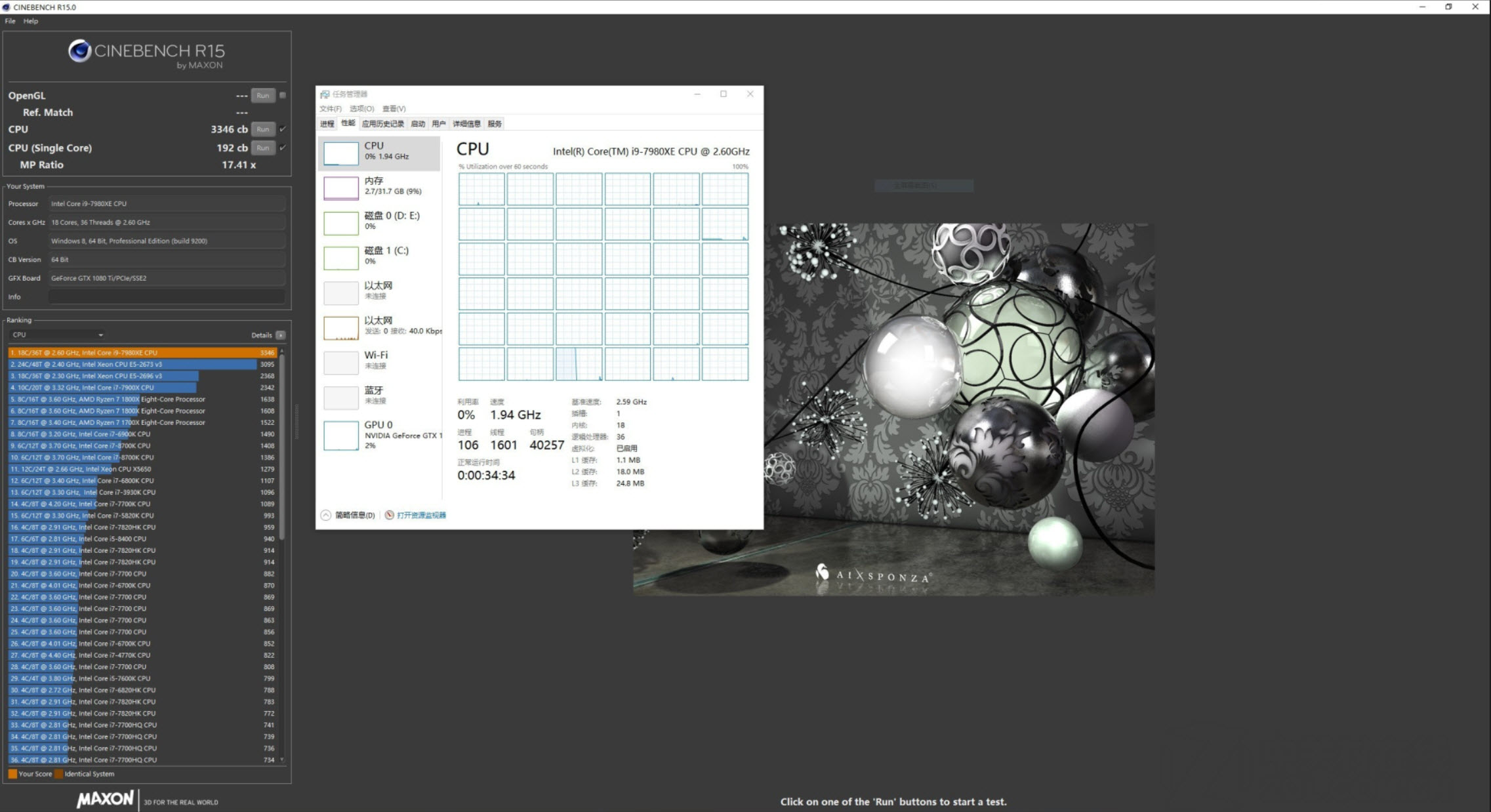Click the Info input field

pos(167,296)
